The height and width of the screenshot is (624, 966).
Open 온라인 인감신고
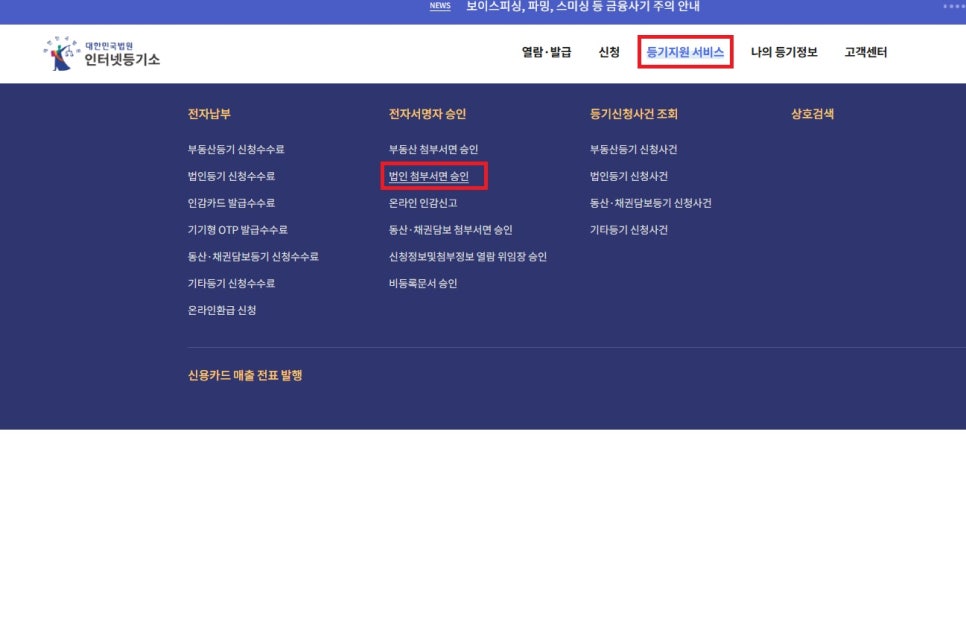pos(423,203)
